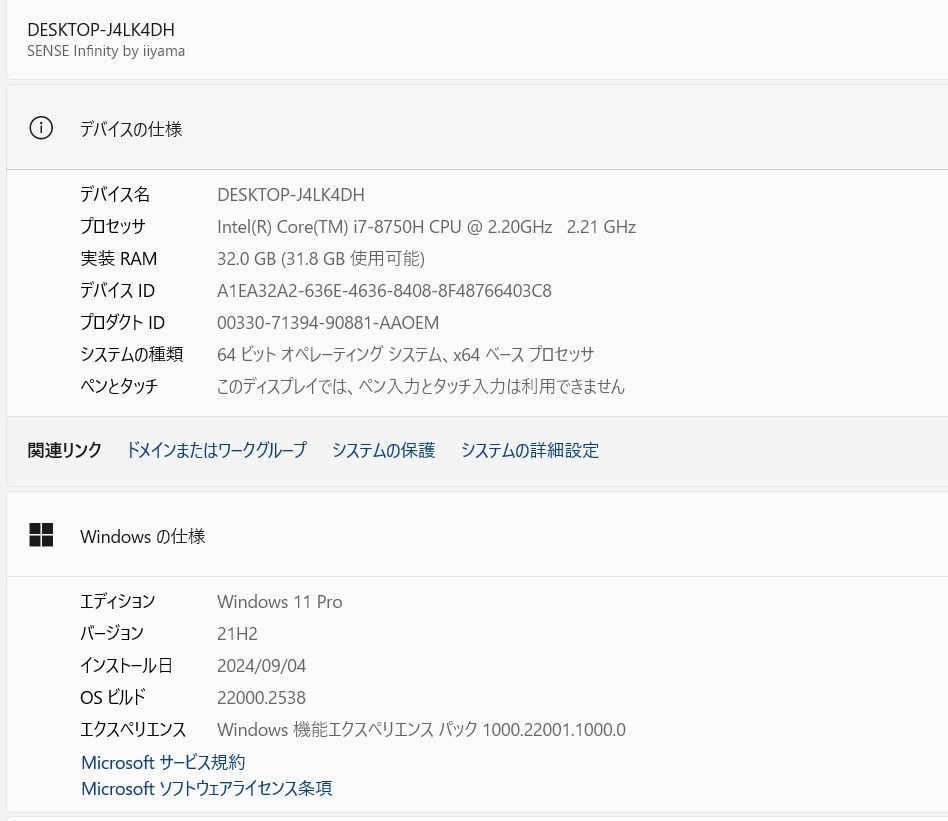948x821 pixels.
Task: Click the processor value Intel(R) Core(TM) i7-8750H
Action: [x=426, y=227]
